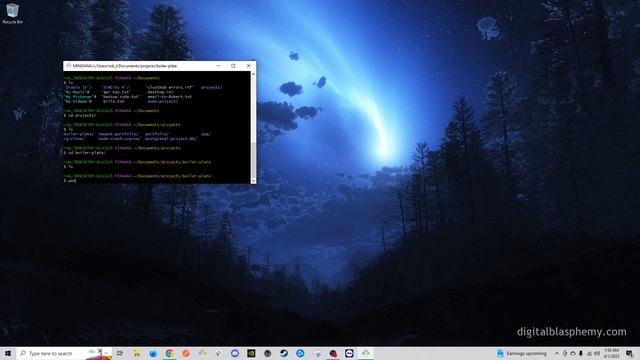
Task: Select the active Git Bash taskbar icon
Action: pos(365,353)
